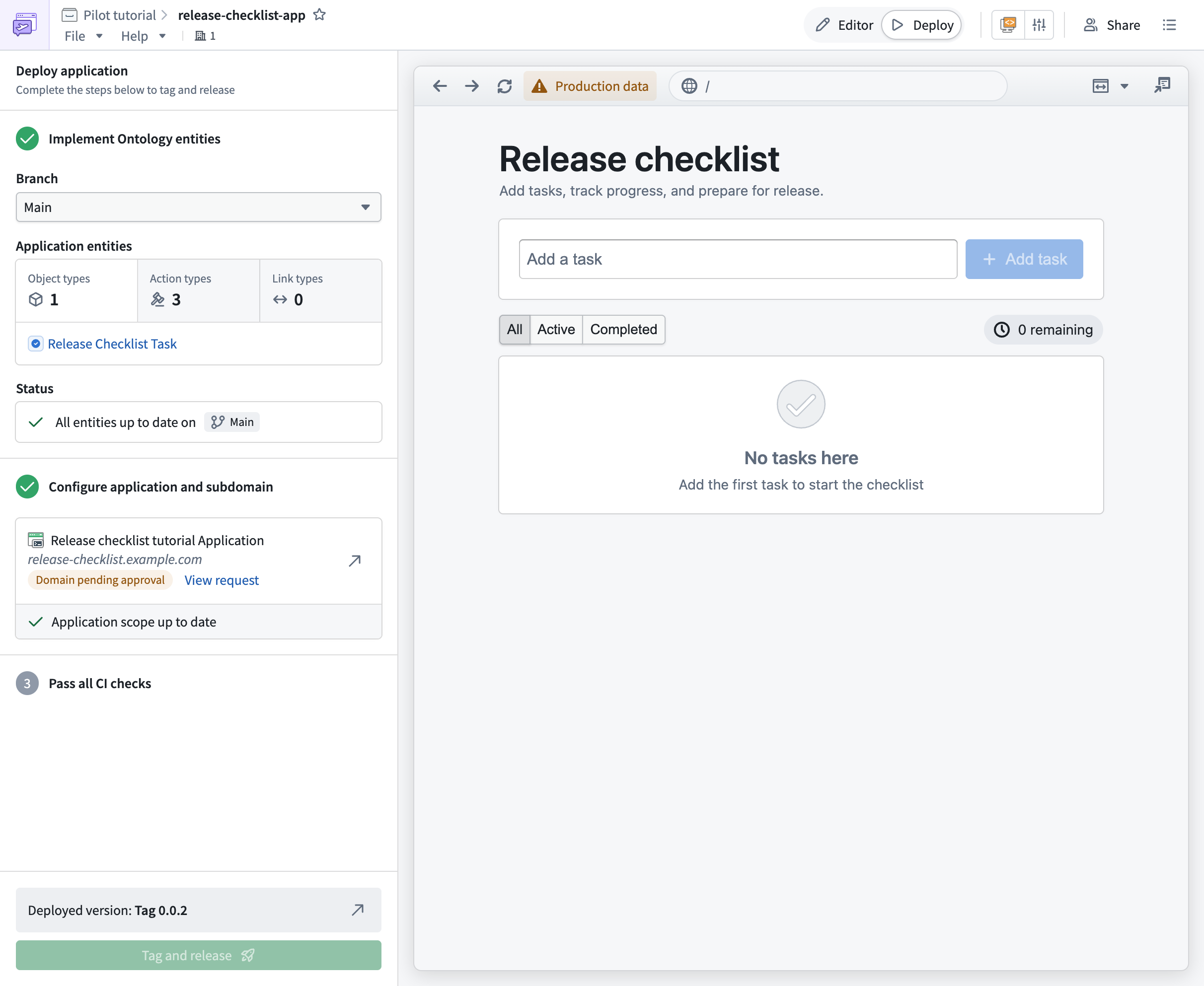The image size is (1204, 986).
Task: Select the Completed tasks filter tab
Action: tap(623, 330)
